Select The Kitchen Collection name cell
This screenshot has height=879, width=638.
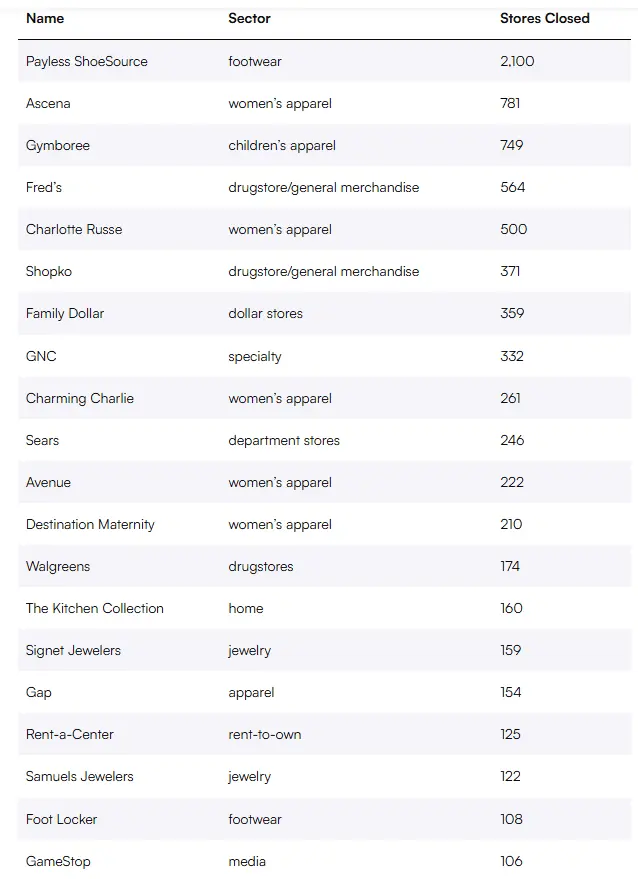(95, 608)
